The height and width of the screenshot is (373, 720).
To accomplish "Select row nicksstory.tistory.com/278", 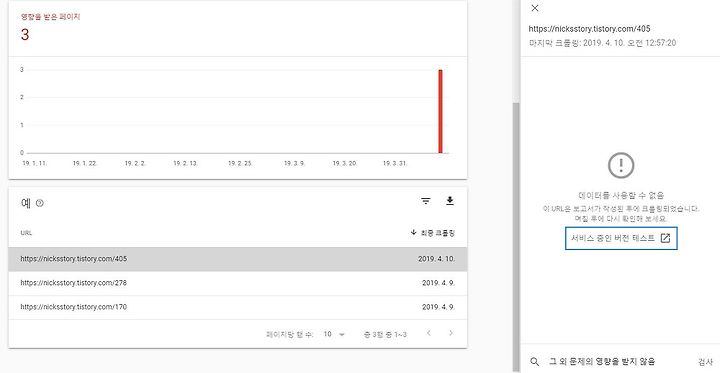I will click(238, 283).
